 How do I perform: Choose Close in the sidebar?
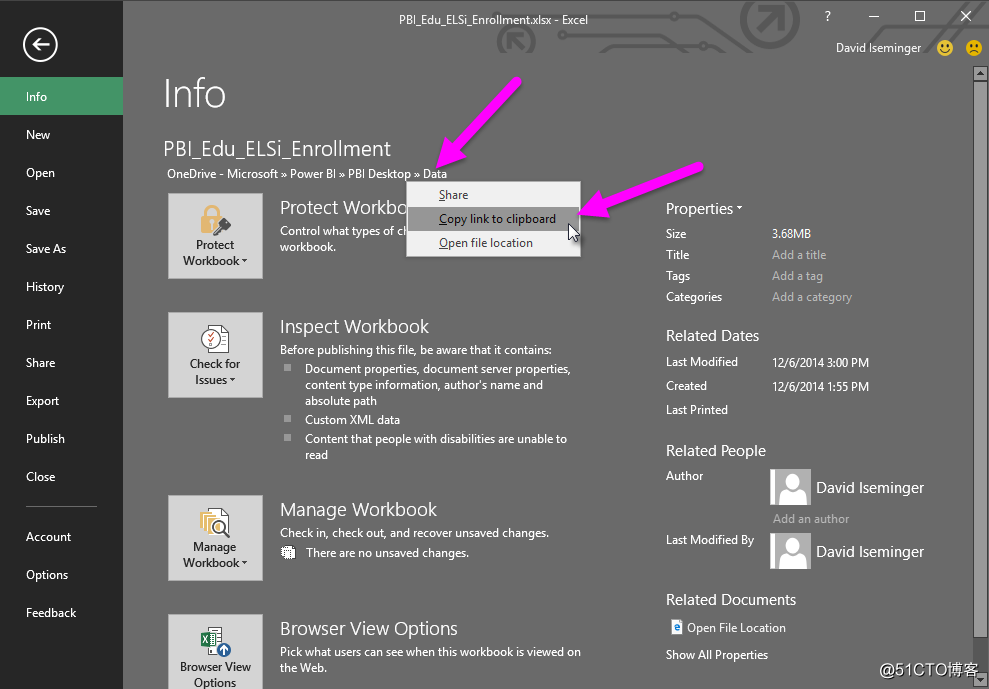click(x=61, y=477)
